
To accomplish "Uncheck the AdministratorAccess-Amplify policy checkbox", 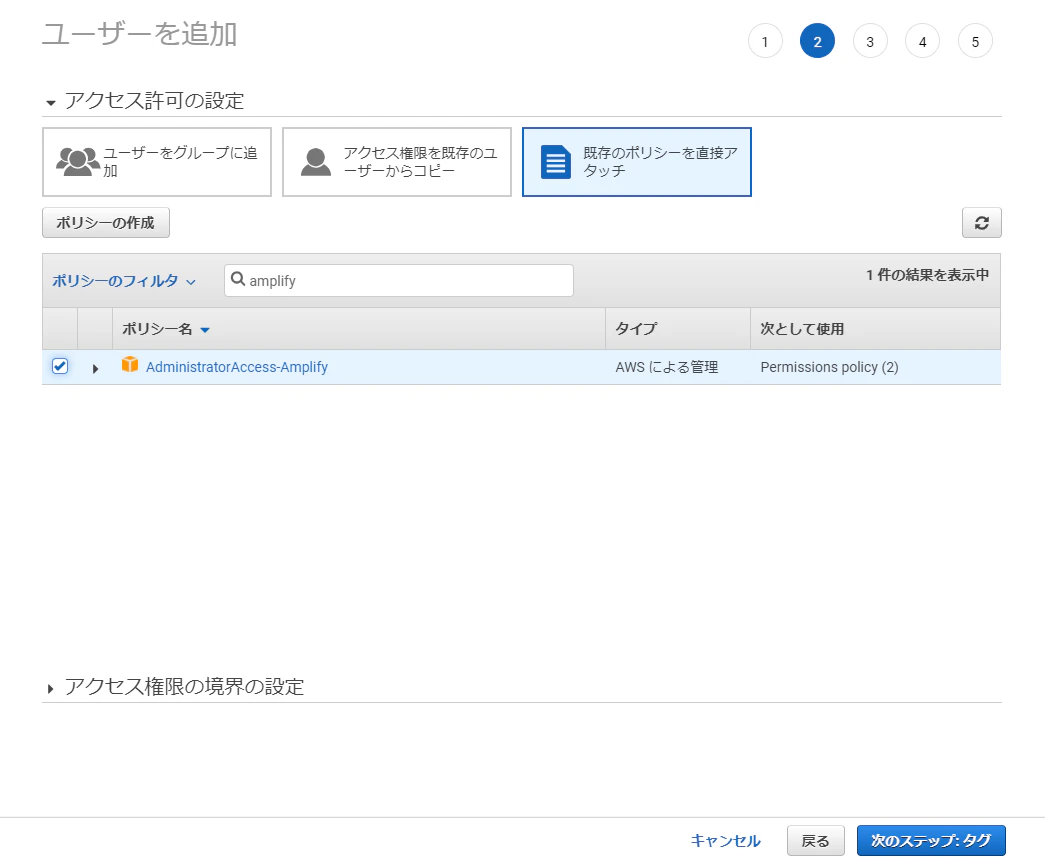I will (x=60, y=366).
